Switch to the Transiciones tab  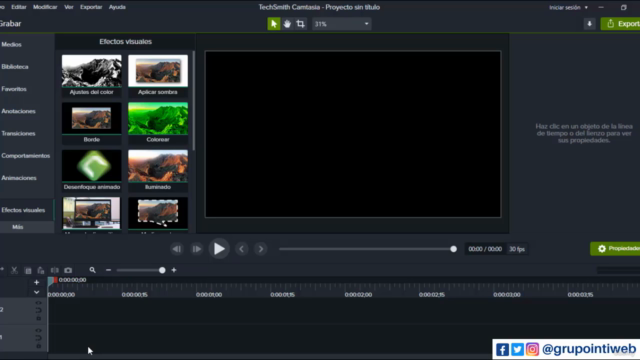18,133
